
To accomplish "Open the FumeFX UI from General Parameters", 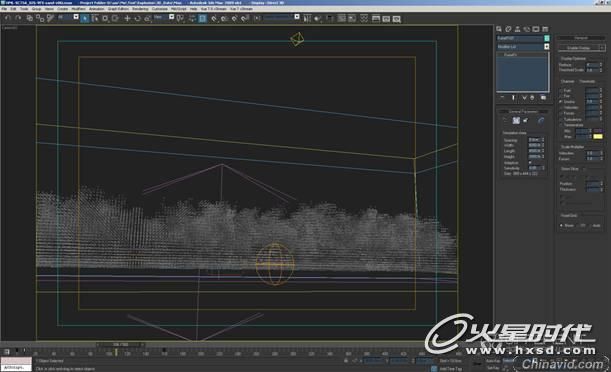I will (x=516, y=120).
